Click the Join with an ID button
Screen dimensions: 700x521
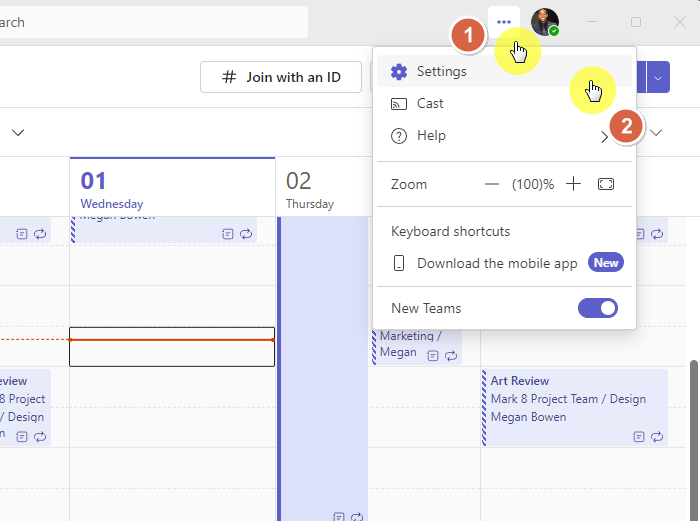(x=281, y=77)
